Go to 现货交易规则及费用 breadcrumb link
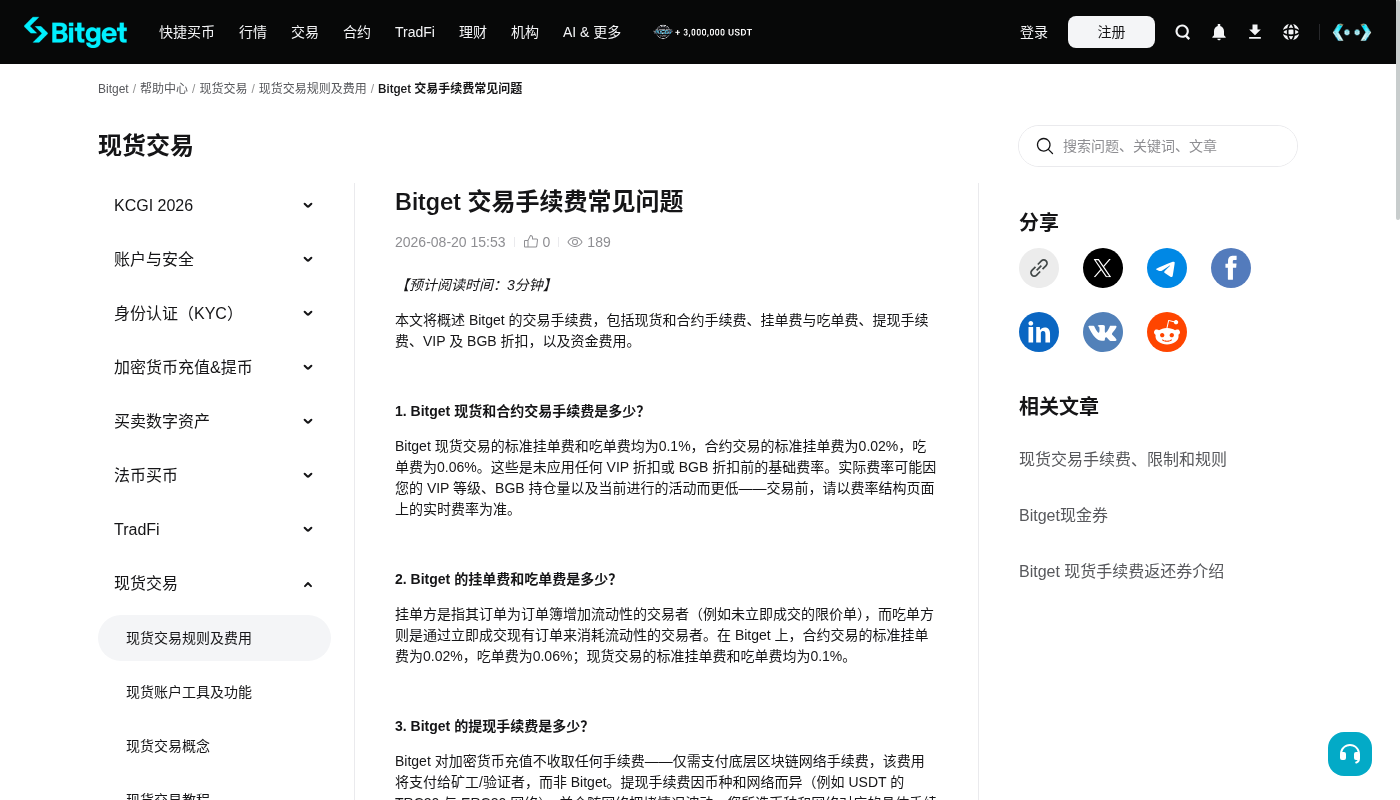This screenshot has height=800, width=1400. tap(313, 89)
